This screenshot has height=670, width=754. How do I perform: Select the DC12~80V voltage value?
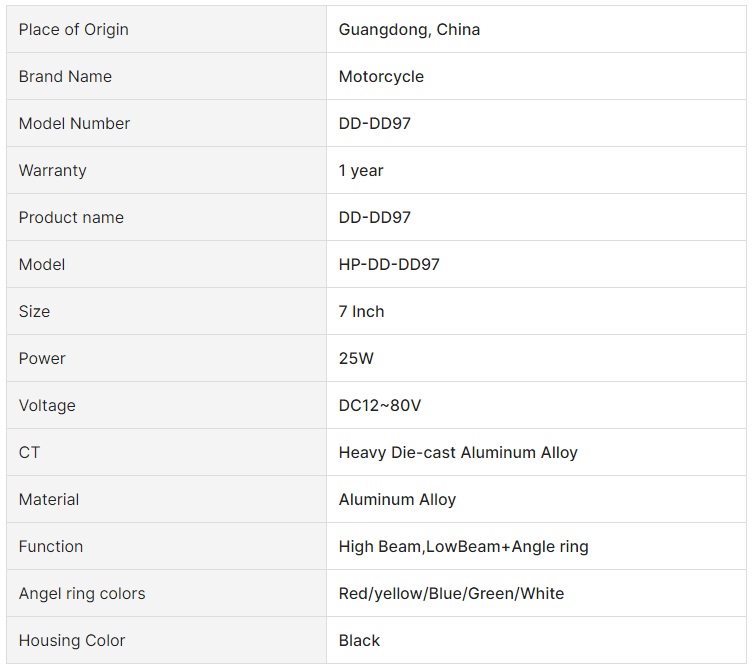point(379,405)
